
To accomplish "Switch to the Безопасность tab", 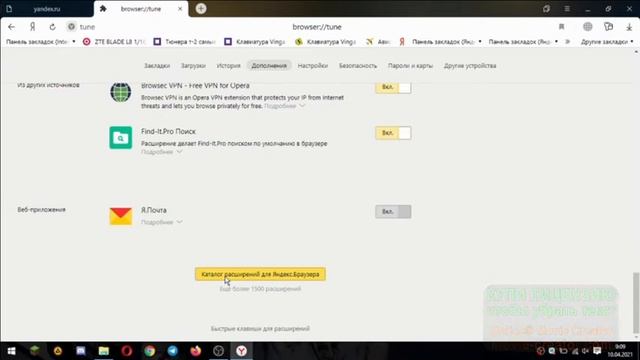I will 358,66.
